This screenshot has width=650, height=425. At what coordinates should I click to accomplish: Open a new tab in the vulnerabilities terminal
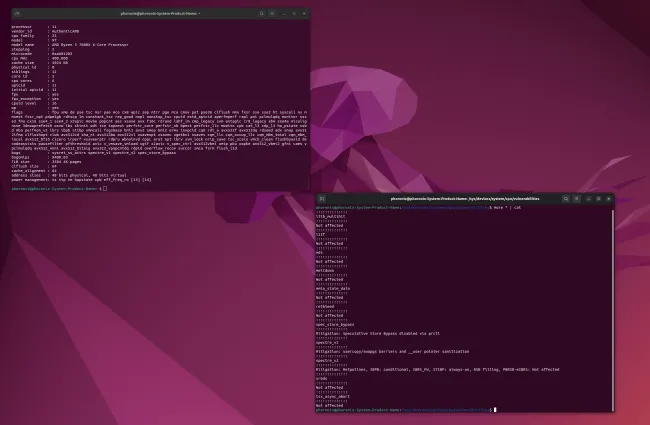pyautogui.click(x=322, y=199)
